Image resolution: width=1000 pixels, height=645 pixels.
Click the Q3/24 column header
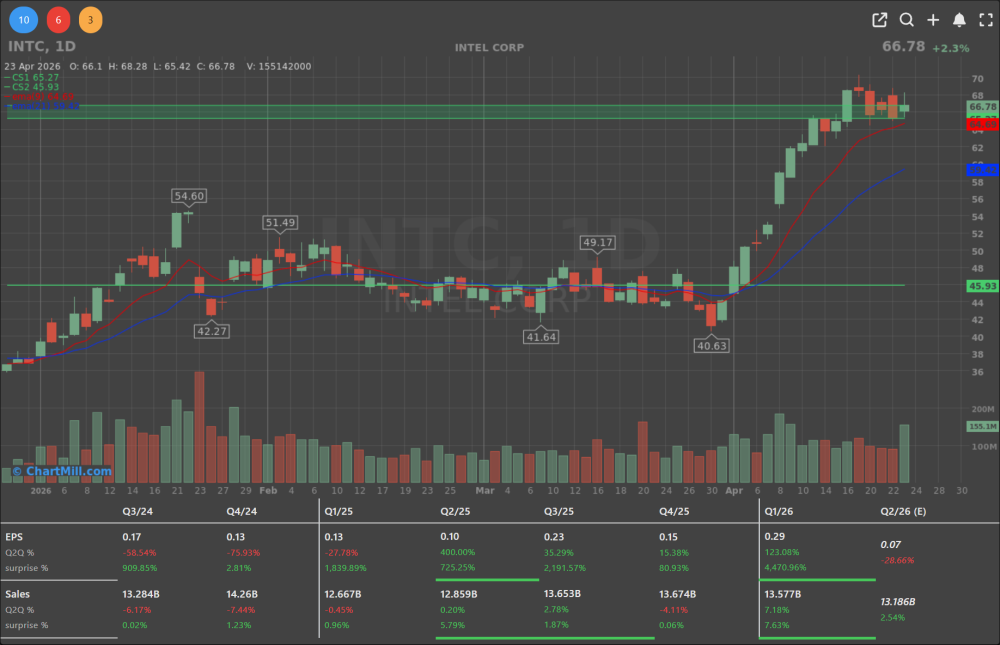(x=137, y=512)
